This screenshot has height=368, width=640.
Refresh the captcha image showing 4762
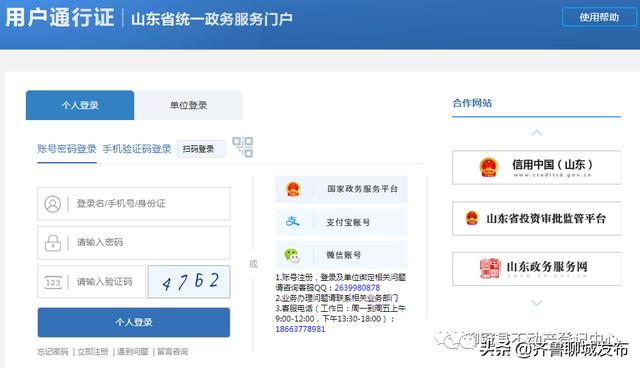pos(189,282)
